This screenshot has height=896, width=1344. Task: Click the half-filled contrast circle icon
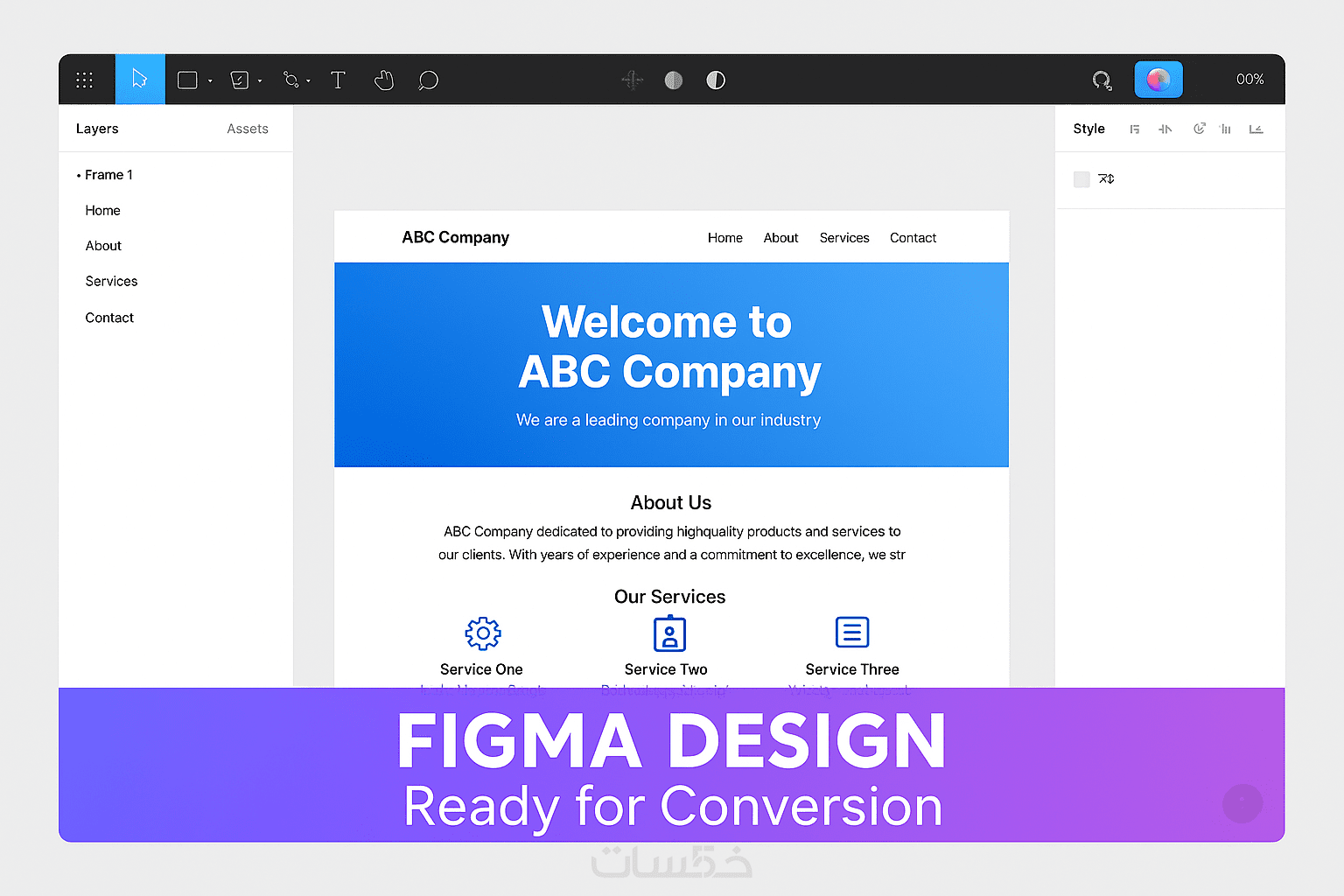click(x=716, y=80)
